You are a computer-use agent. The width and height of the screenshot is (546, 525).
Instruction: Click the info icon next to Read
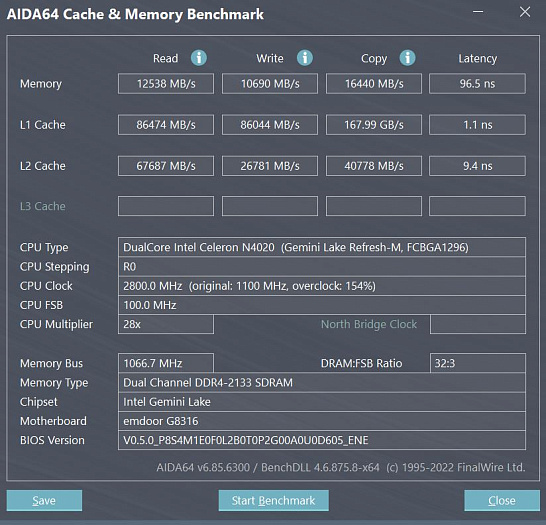[x=199, y=58]
